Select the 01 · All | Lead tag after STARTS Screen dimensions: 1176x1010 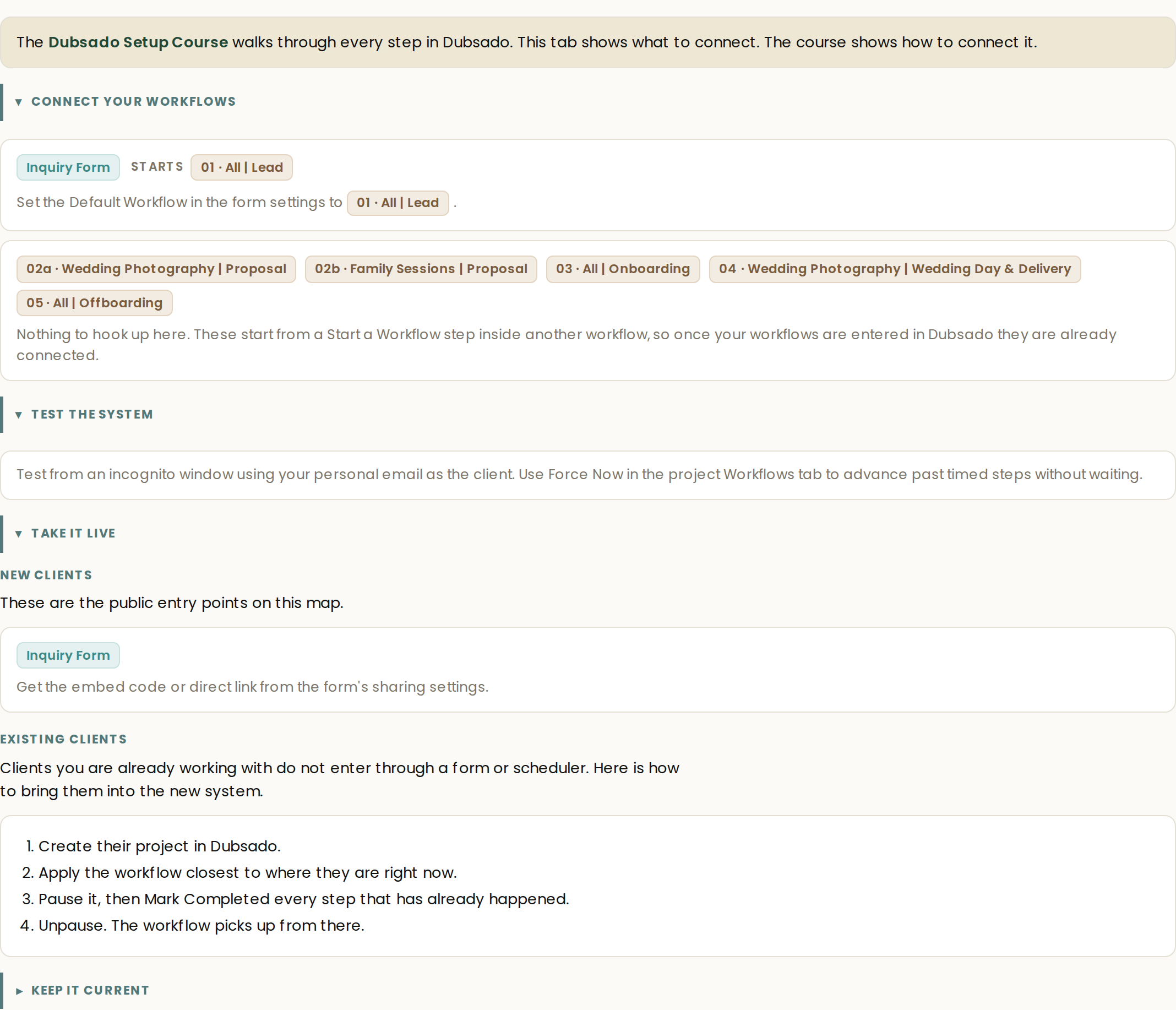(x=242, y=167)
